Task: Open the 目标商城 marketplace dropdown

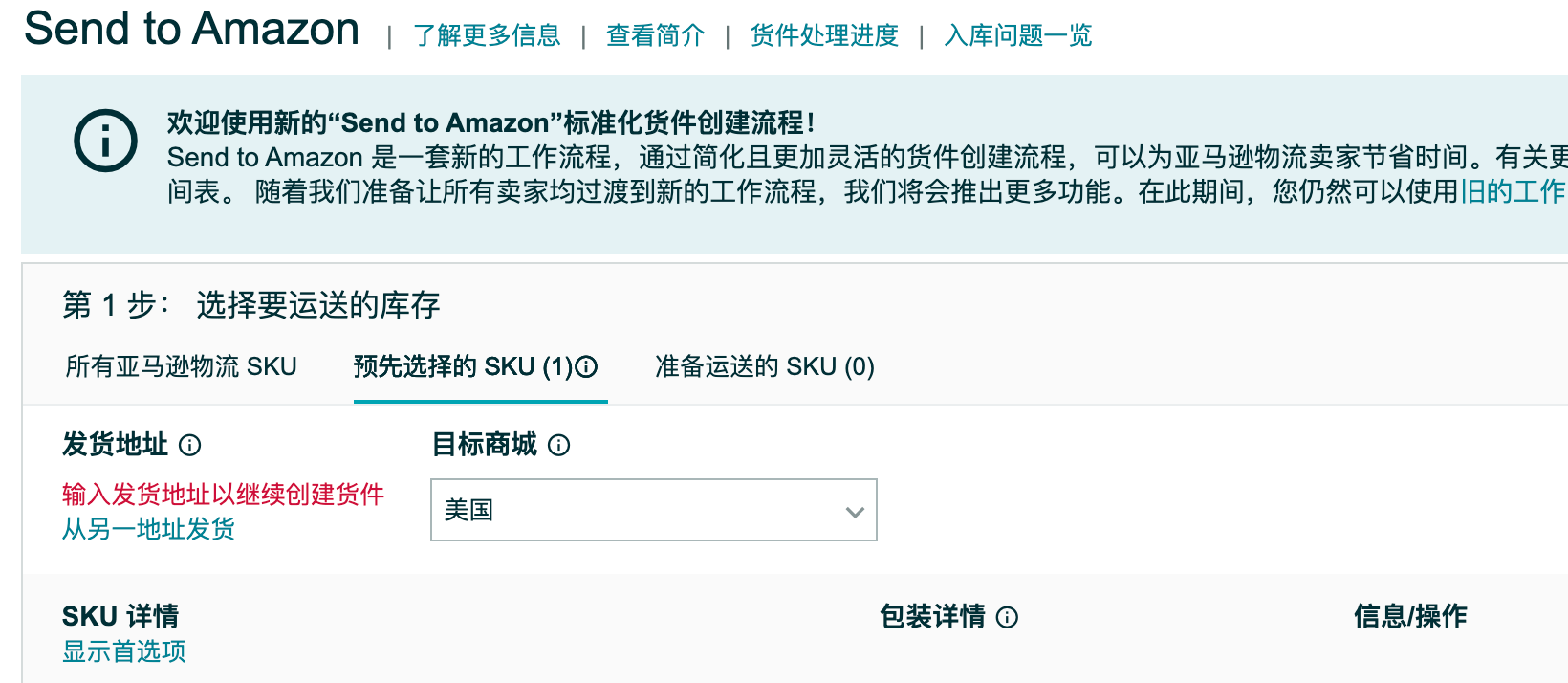Action: (653, 510)
